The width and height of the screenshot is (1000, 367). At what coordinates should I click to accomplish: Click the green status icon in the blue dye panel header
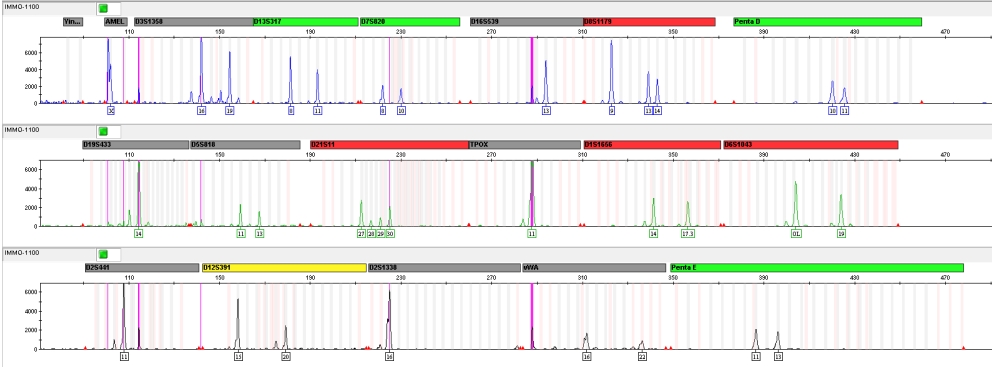click(x=103, y=8)
